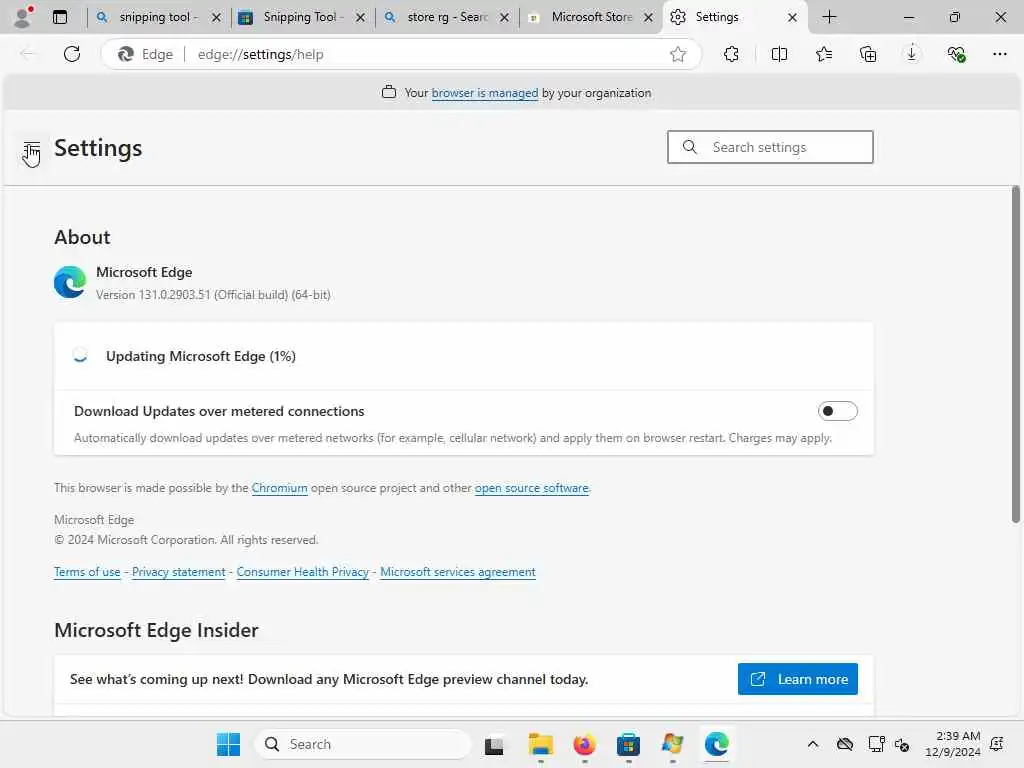Image resolution: width=1024 pixels, height=768 pixels.
Task: Click the Learn more Insider button
Action: tap(797, 679)
